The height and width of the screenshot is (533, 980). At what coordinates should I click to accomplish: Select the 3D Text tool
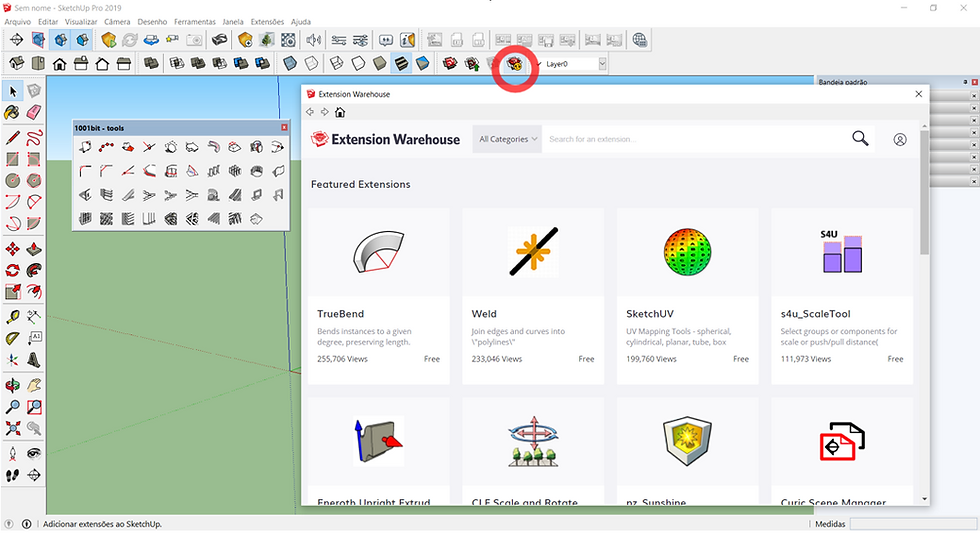point(34,360)
